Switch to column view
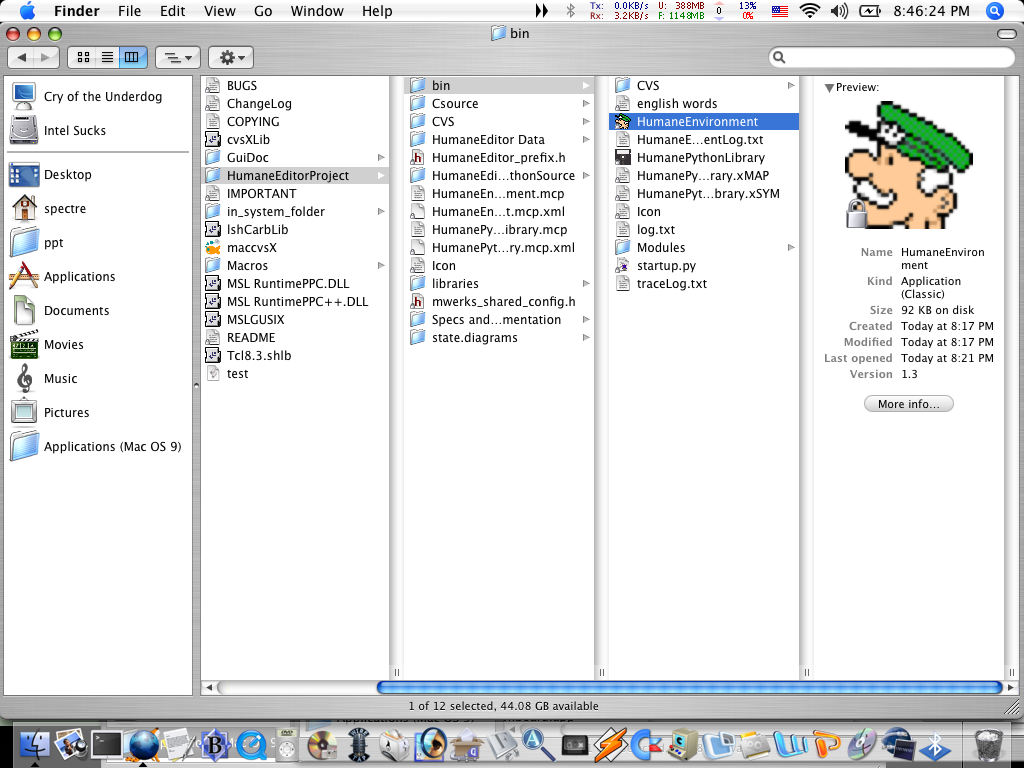 tap(132, 57)
